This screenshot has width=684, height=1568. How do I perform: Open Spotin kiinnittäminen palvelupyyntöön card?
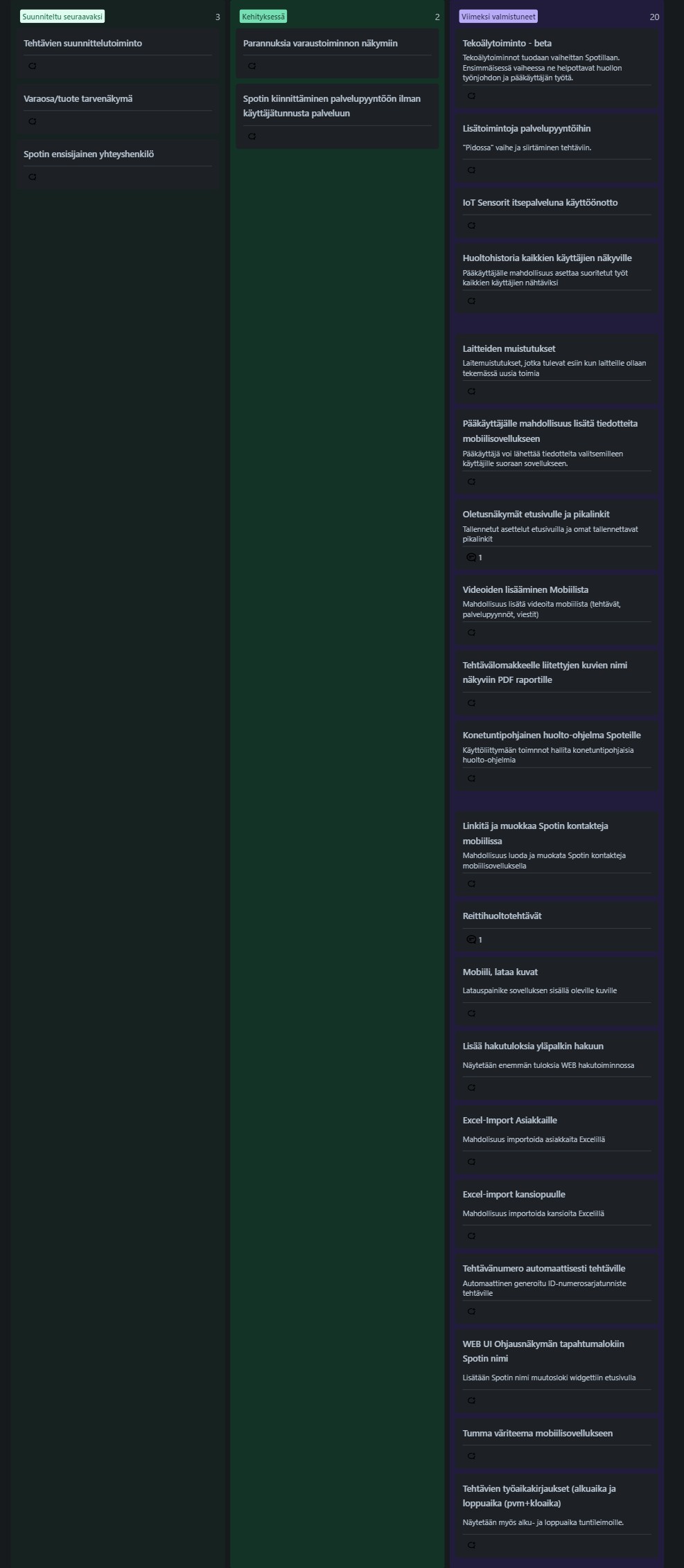click(x=337, y=116)
